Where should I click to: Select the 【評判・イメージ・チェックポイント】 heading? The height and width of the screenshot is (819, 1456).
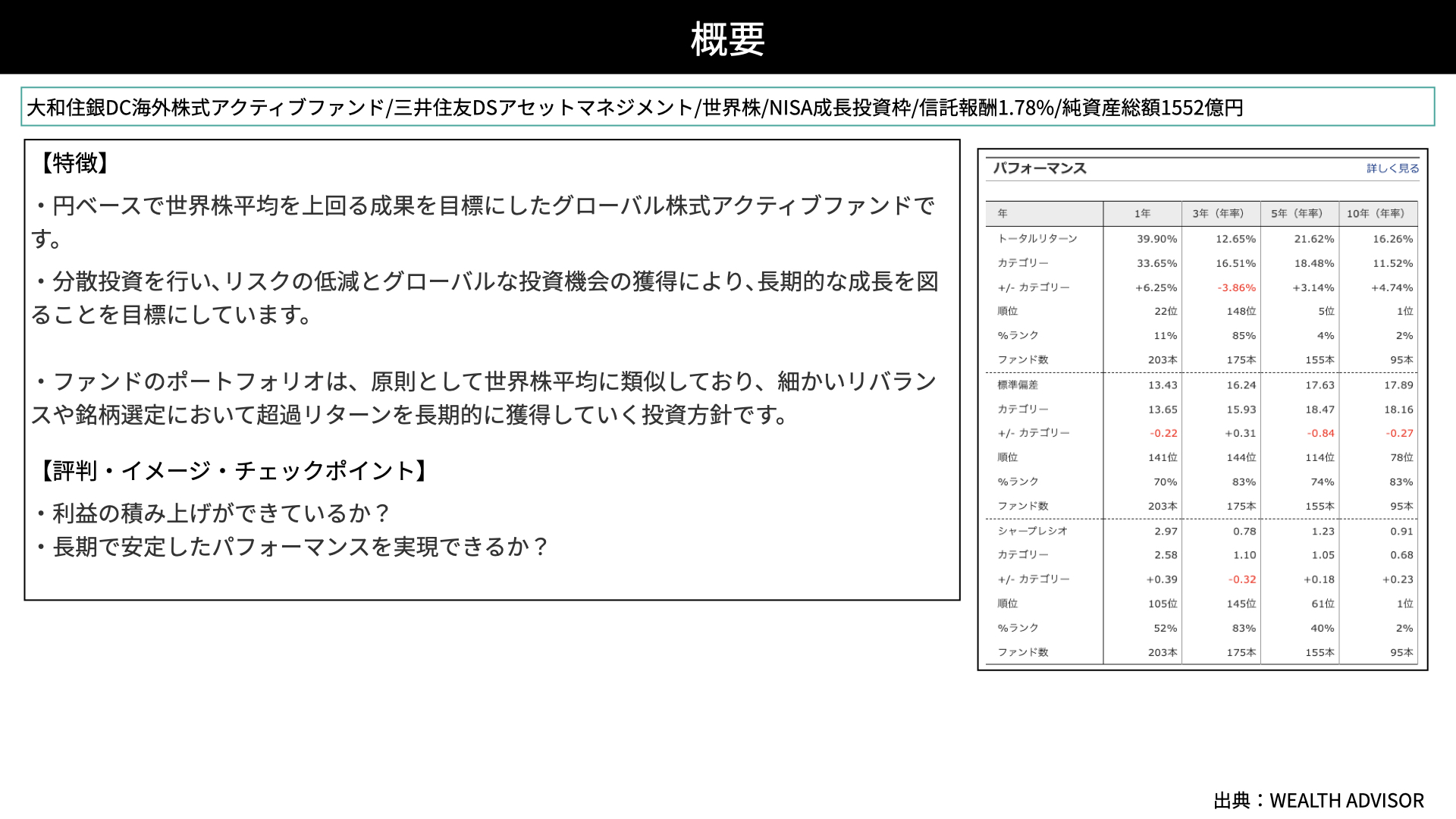234,471
